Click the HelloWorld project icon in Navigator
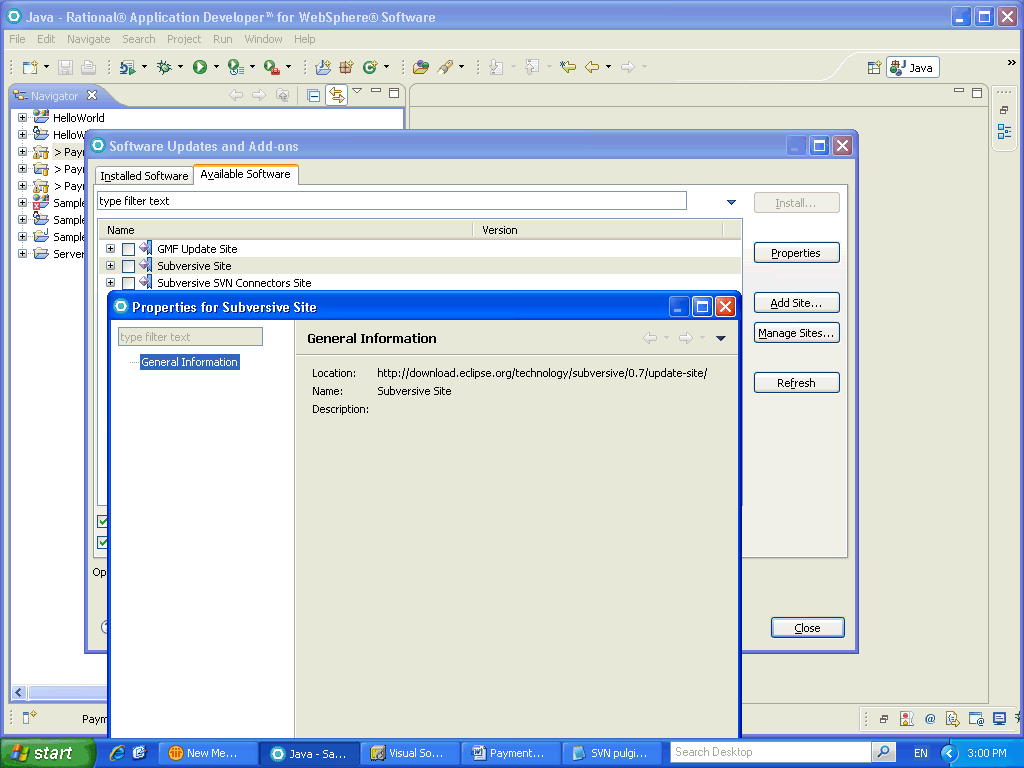 tap(41, 118)
